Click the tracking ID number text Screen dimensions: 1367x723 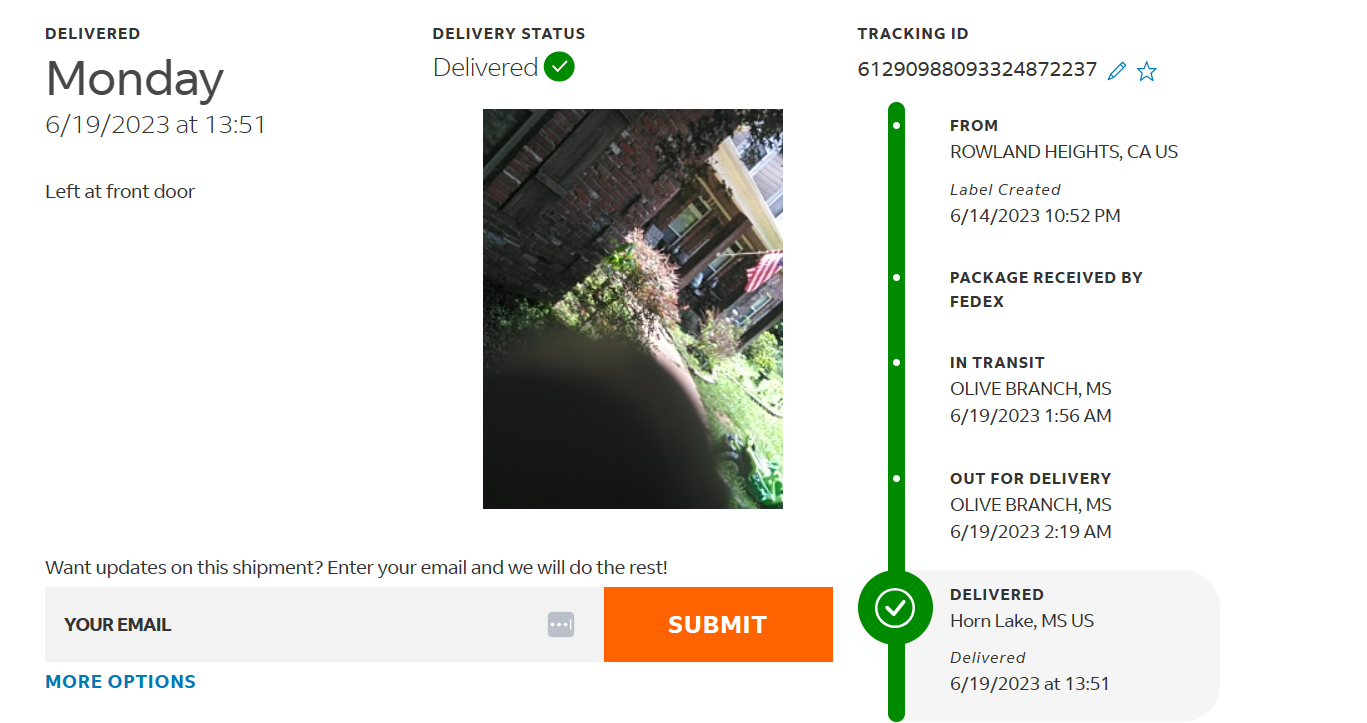(977, 70)
